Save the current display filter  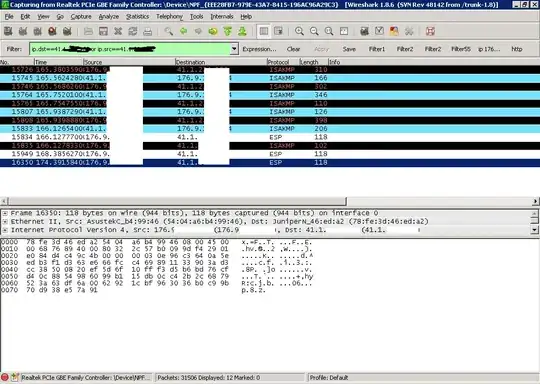click(349, 49)
